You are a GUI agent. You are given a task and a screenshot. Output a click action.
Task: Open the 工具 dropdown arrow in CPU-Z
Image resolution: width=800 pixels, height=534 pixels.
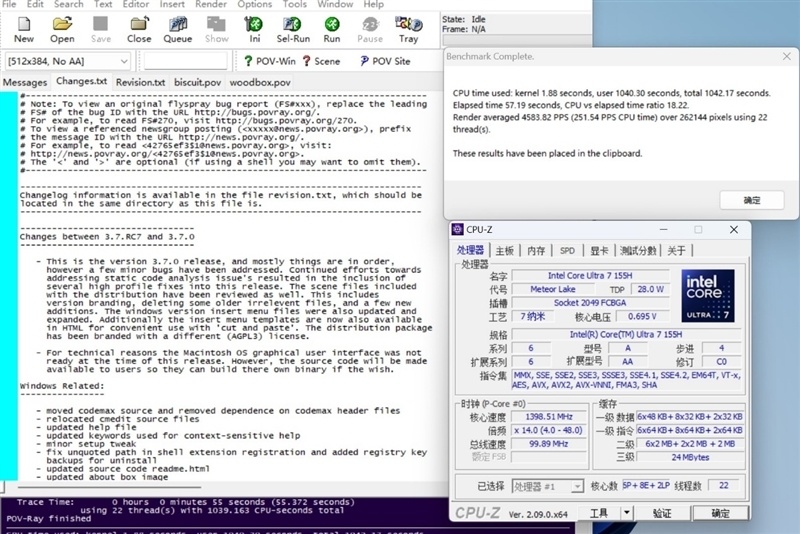pyautogui.click(x=627, y=513)
